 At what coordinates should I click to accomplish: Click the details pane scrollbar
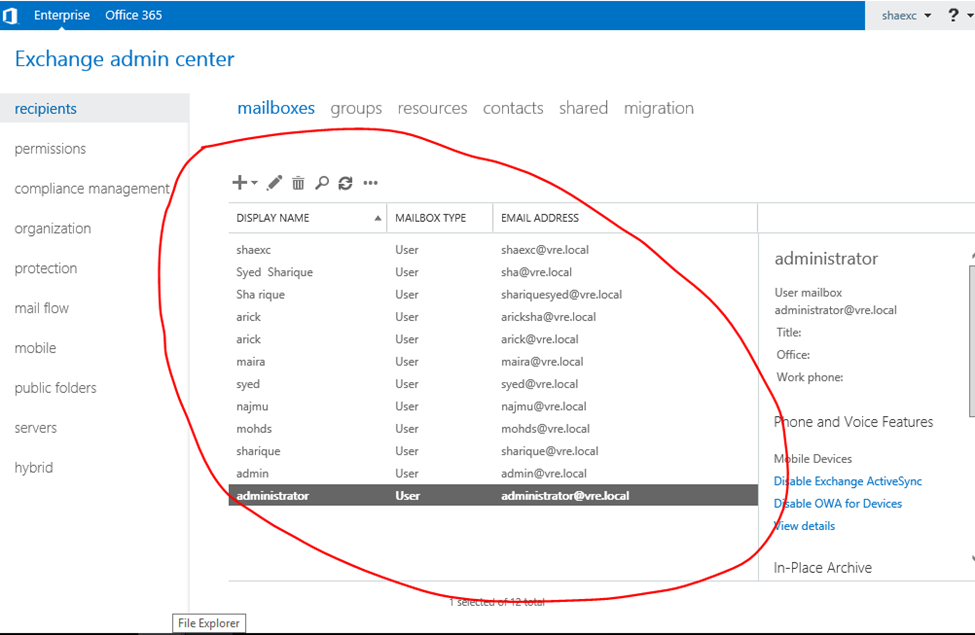tap(970, 340)
